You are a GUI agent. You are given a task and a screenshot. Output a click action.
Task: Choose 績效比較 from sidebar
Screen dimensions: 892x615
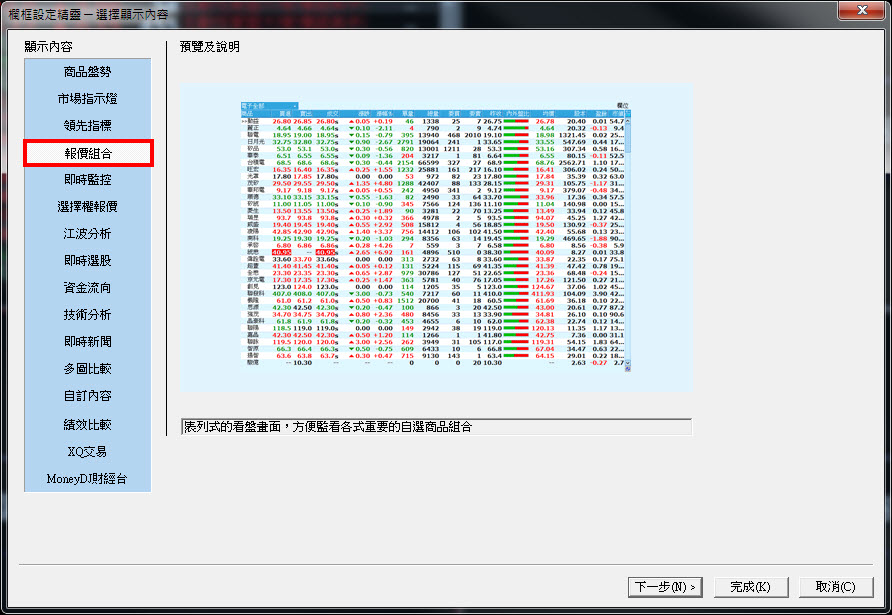pyautogui.click(x=87, y=424)
